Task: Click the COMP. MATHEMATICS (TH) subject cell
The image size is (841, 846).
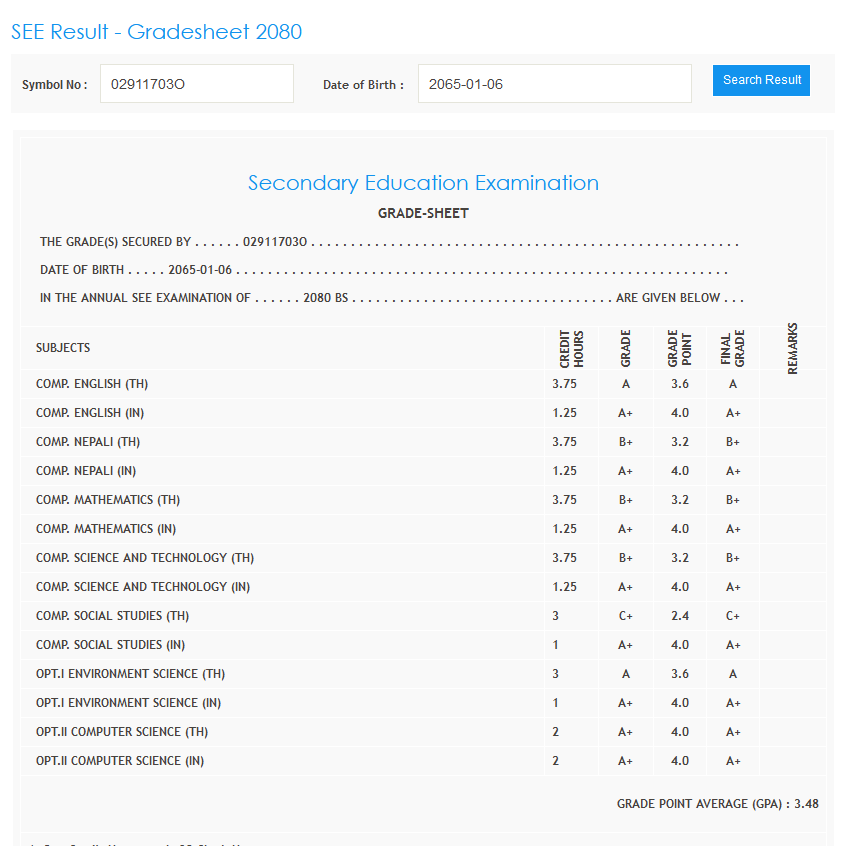Action: [x=108, y=500]
